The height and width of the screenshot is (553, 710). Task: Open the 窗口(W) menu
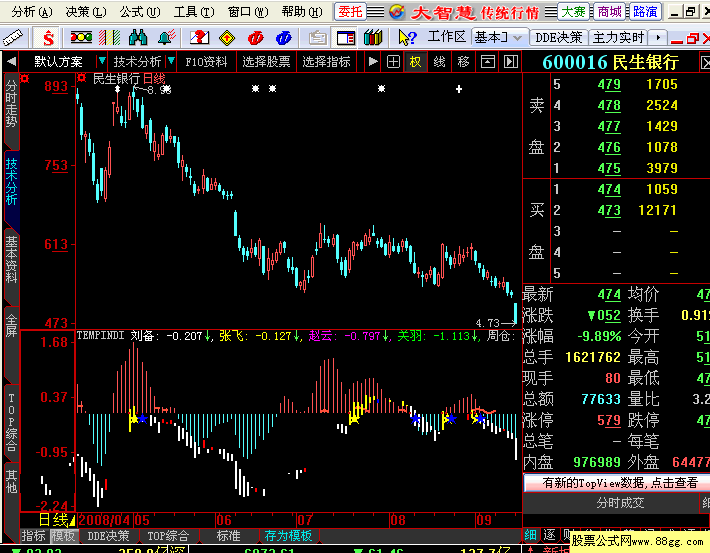(247, 12)
